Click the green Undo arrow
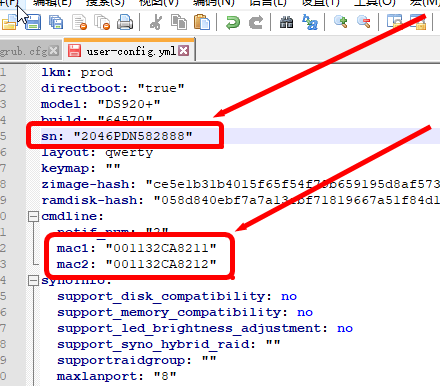This screenshot has height=386, width=440. point(233,22)
